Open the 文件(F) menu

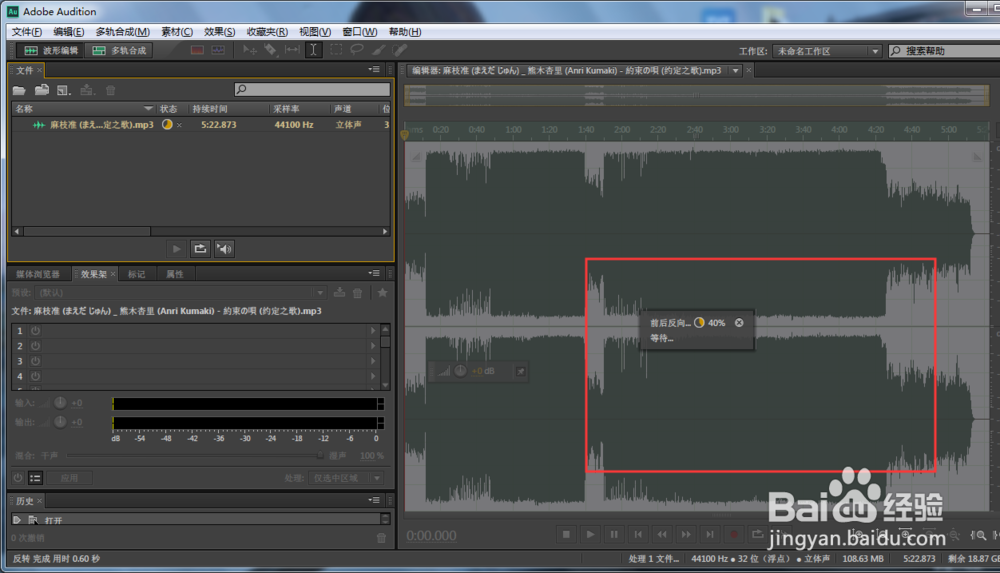coord(27,32)
